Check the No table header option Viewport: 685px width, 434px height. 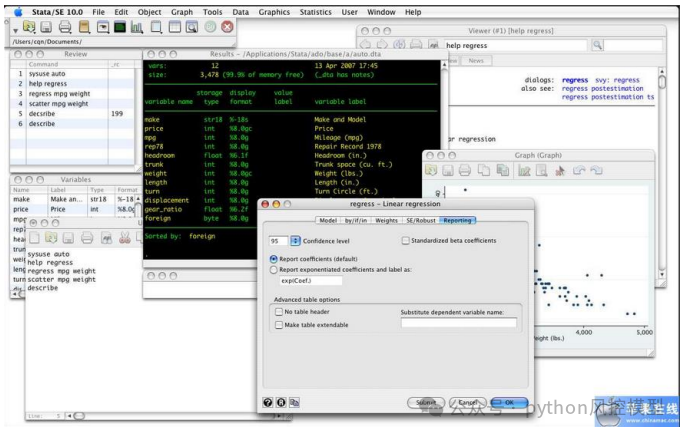coord(279,312)
